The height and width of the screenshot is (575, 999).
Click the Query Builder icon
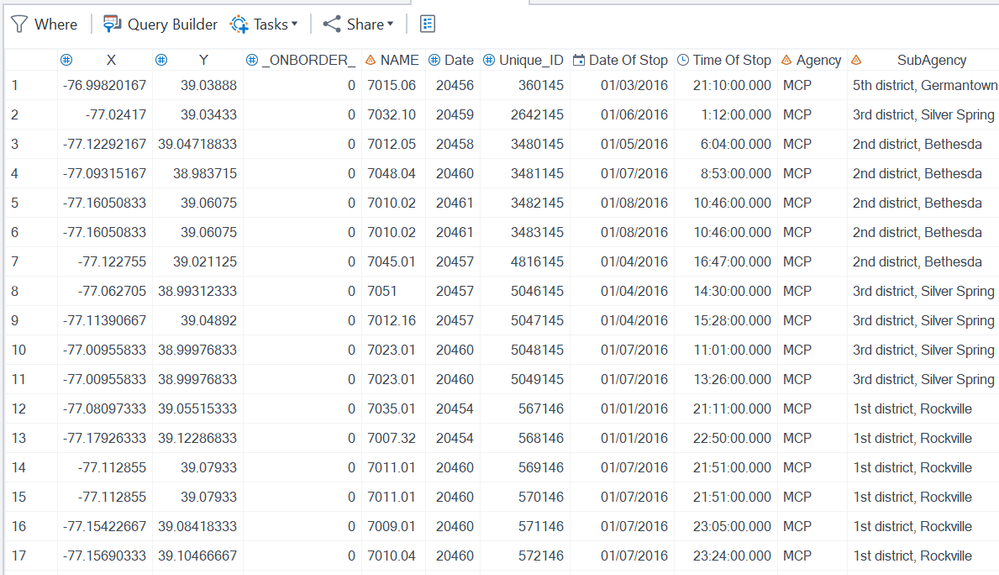[x=112, y=24]
